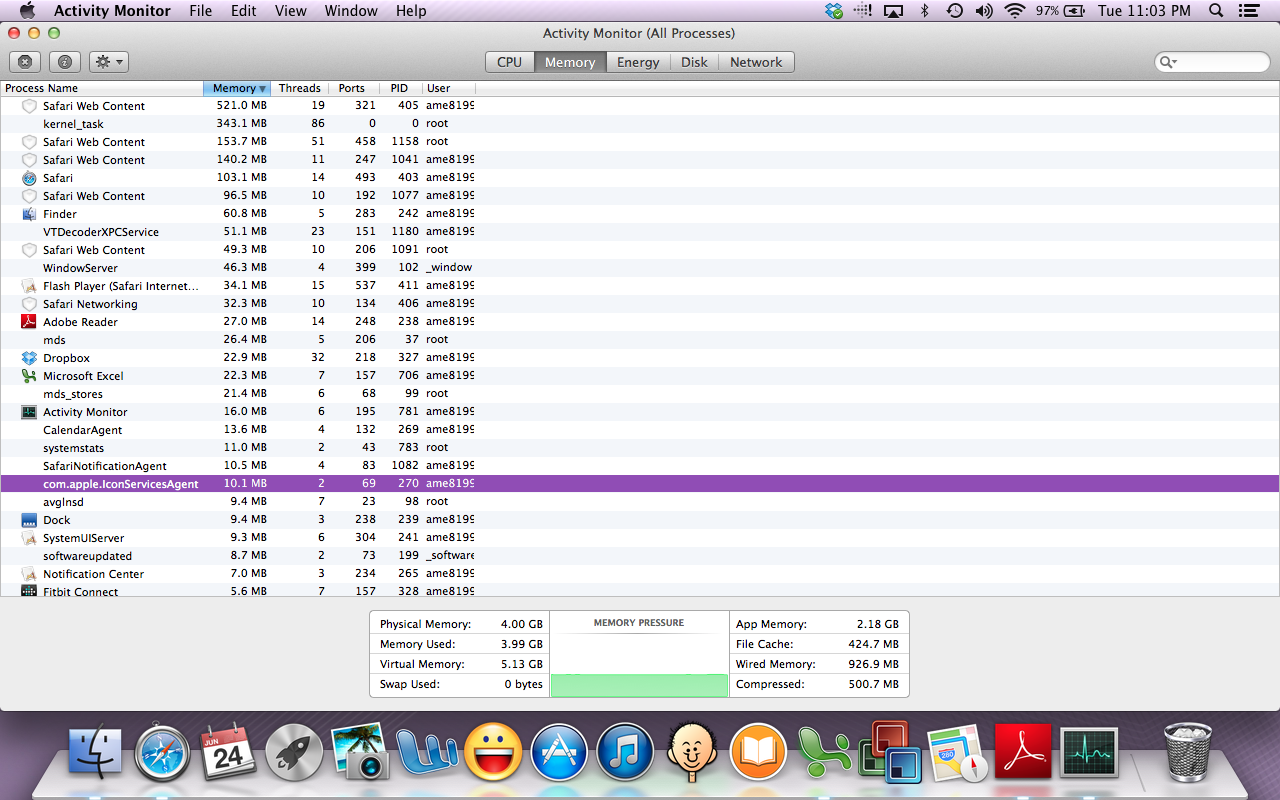This screenshot has width=1280, height=800.
Task: Sort by Threads column header
Action: coord(299,88)
